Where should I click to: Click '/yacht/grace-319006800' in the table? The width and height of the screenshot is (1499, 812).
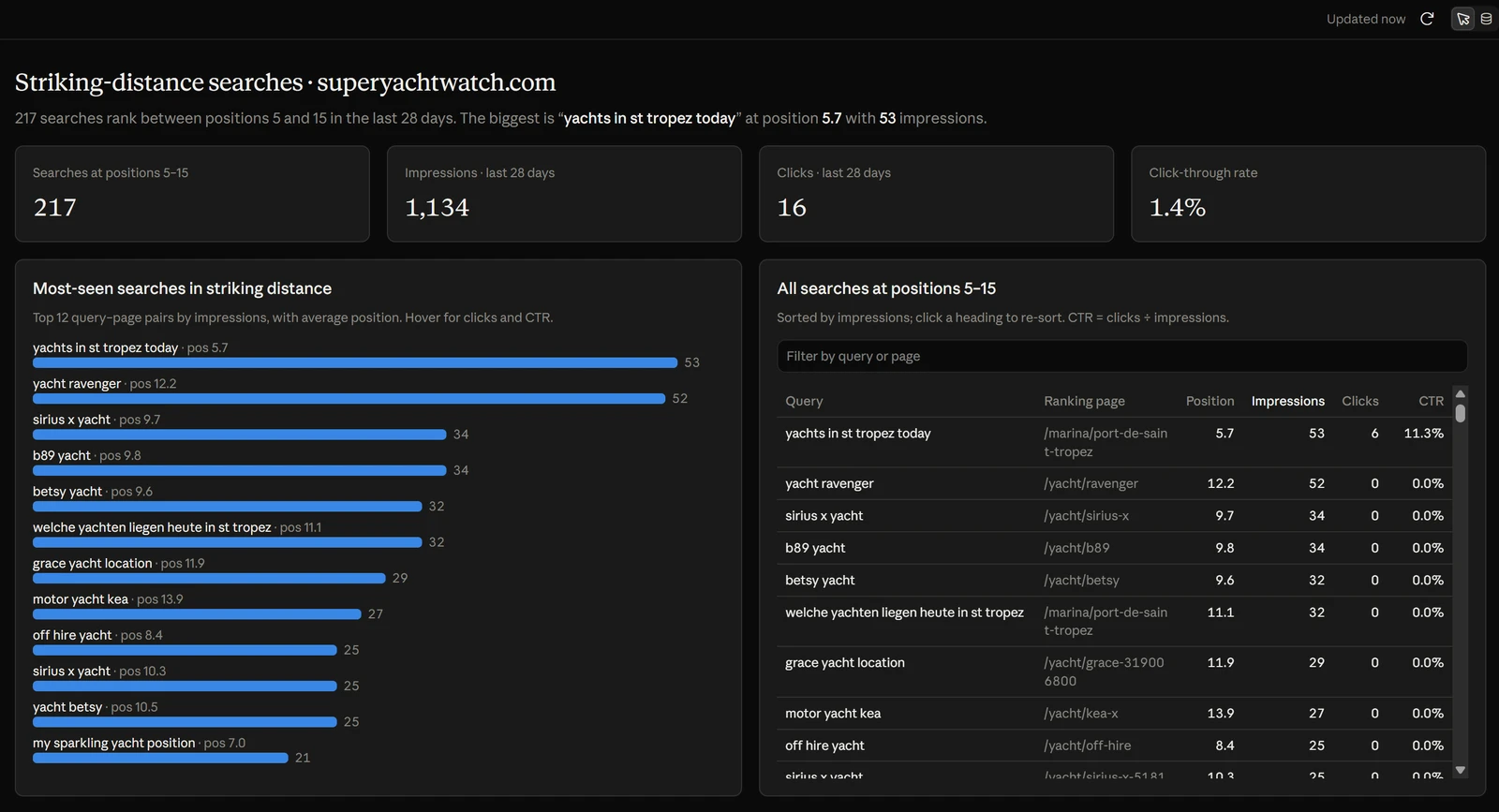pos(1104,672)
